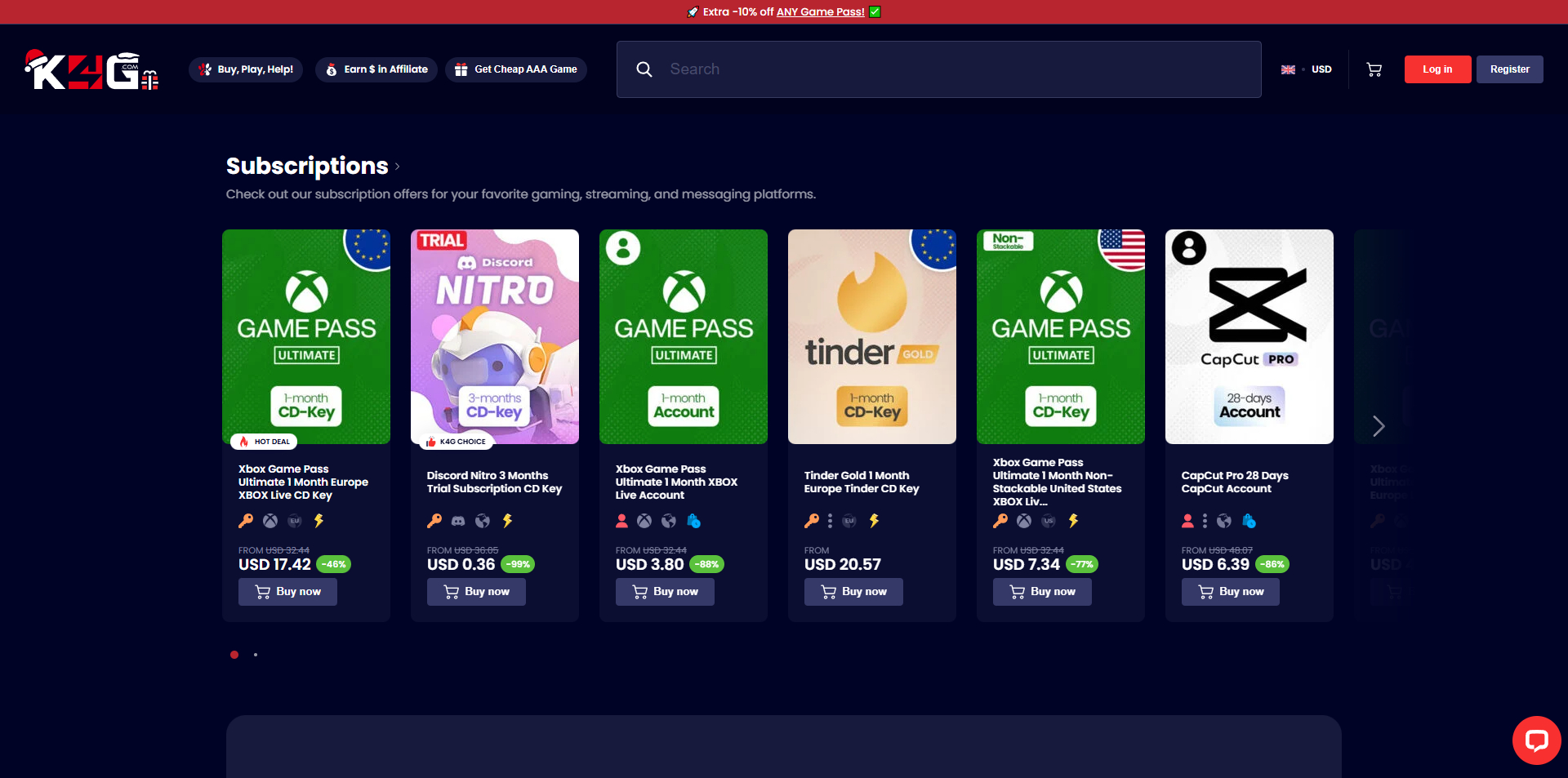Click in the Search field
Viewport: 1568px width, 778px height.
955,69
